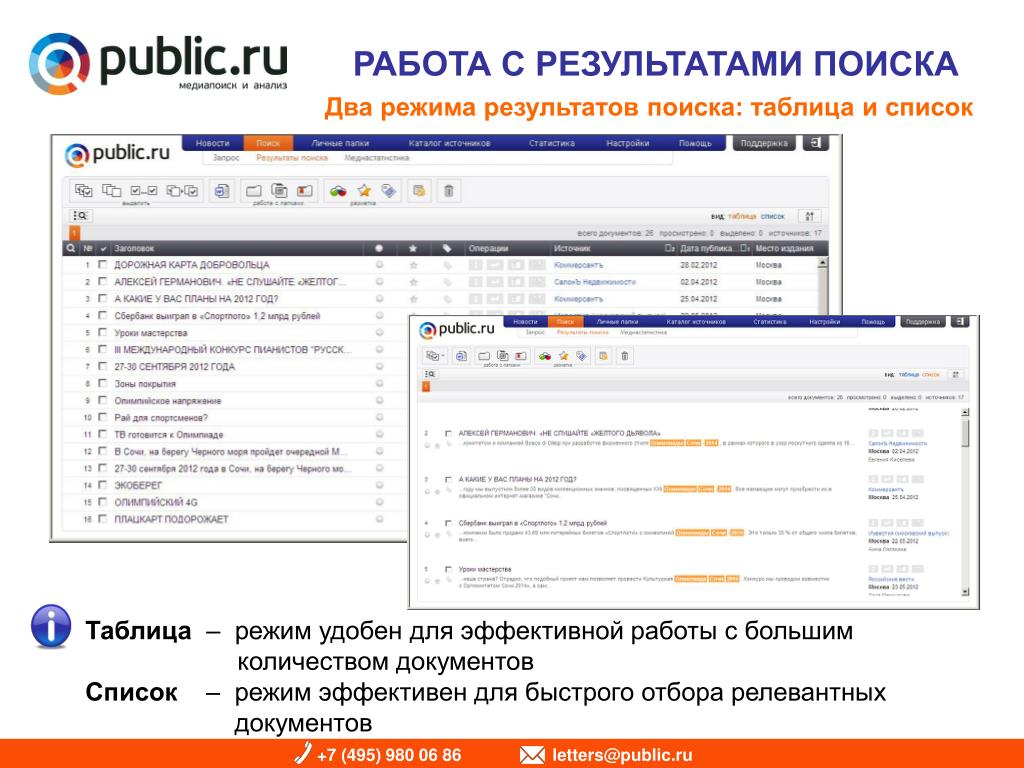Viewport: 1024px width, 768px height.
Task: Click title ТВ готовится к Олимпиаде row
Action: click(x=168, y=435)
